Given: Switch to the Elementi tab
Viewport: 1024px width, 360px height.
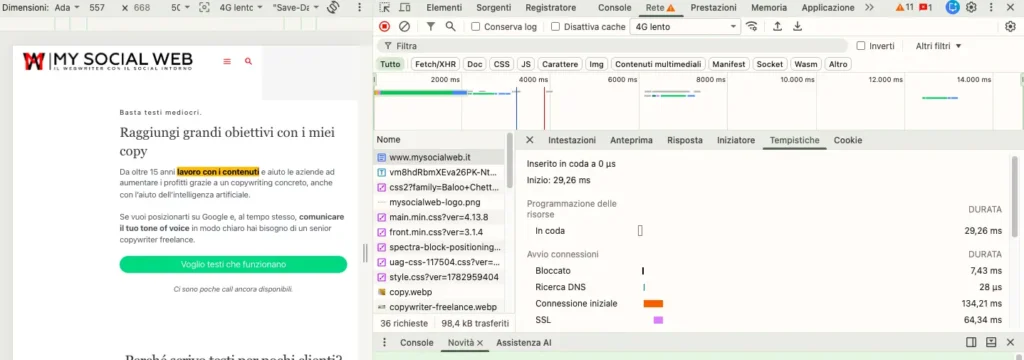Looking at the screenshot, I should [443, 8].
